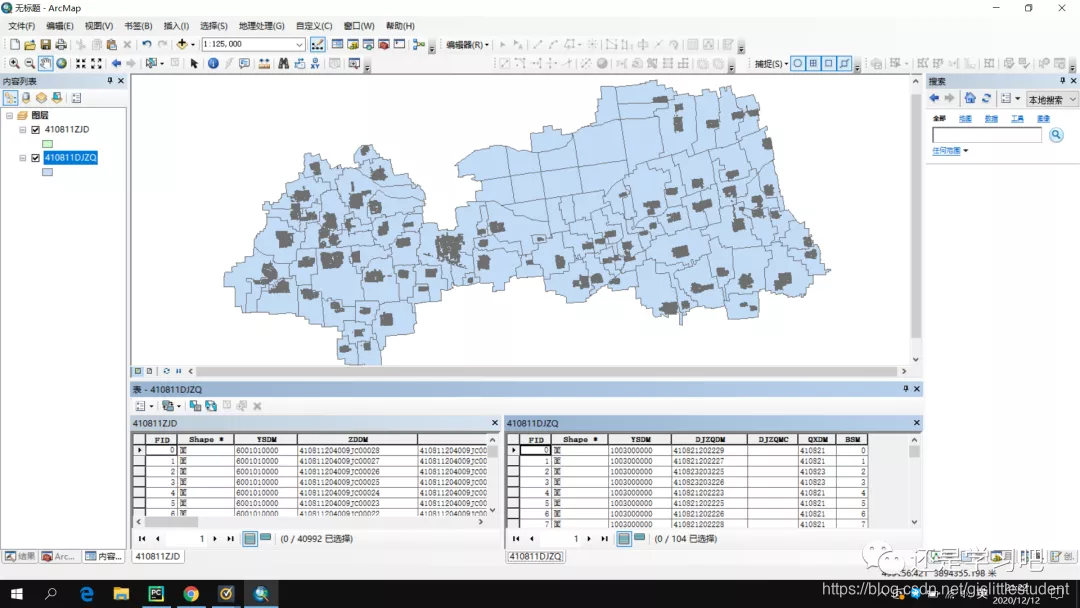Click Fixed Zoom Out arrows icon

click(x=96, y=63)
